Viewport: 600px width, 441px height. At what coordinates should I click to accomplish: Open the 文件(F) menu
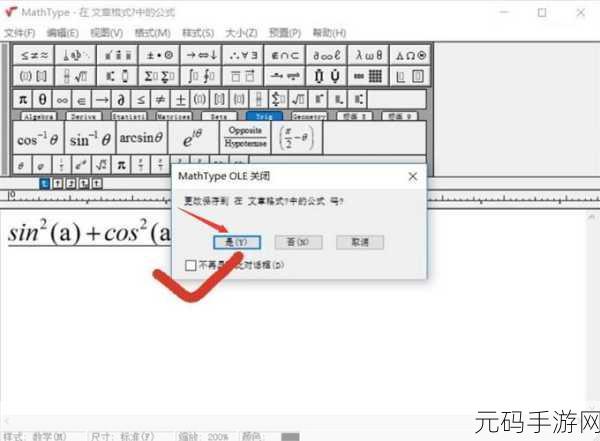tap(20, 33)
